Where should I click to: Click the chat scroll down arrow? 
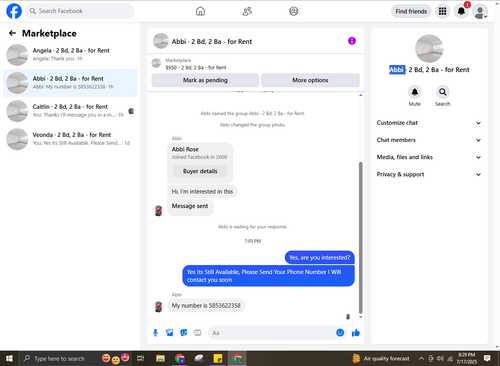(x=360, y=317)
